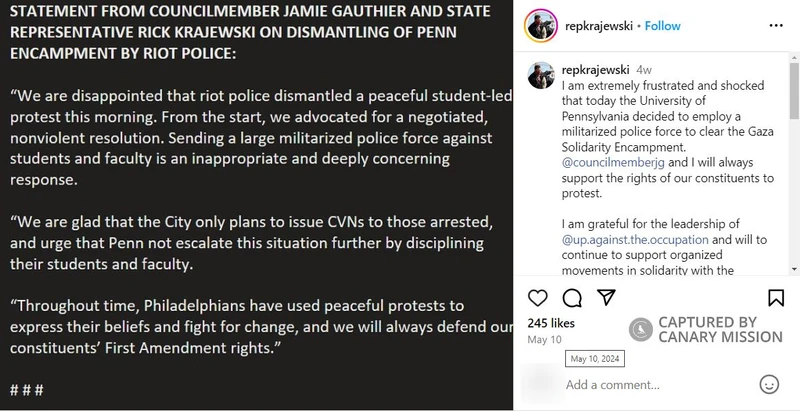Save the post with the bookmark icon
This screenshot has width=800, height=411.
(x=776, y=298)
